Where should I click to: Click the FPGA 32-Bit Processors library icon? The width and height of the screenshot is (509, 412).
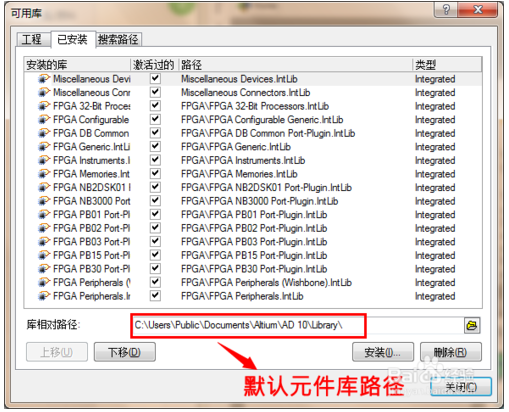click(x=43, y=106)
